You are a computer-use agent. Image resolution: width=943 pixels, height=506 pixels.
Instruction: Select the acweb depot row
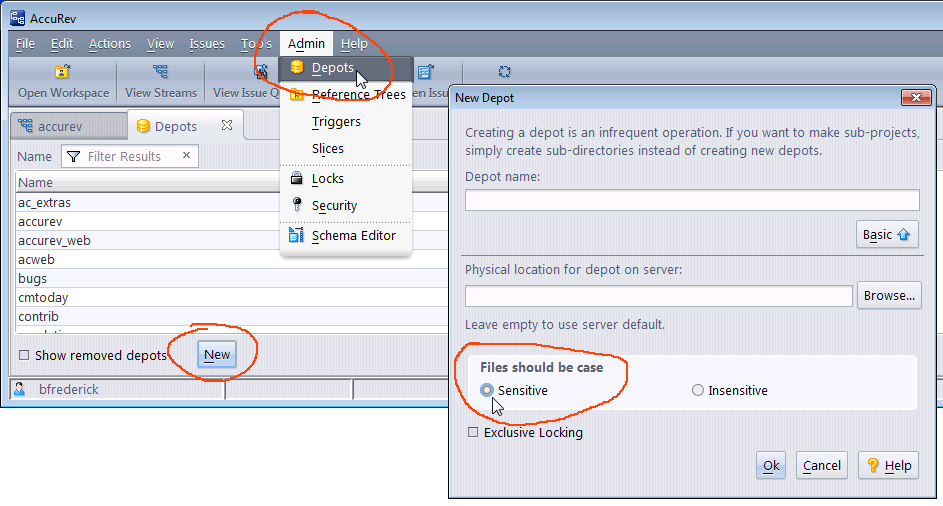pos(232,259)
